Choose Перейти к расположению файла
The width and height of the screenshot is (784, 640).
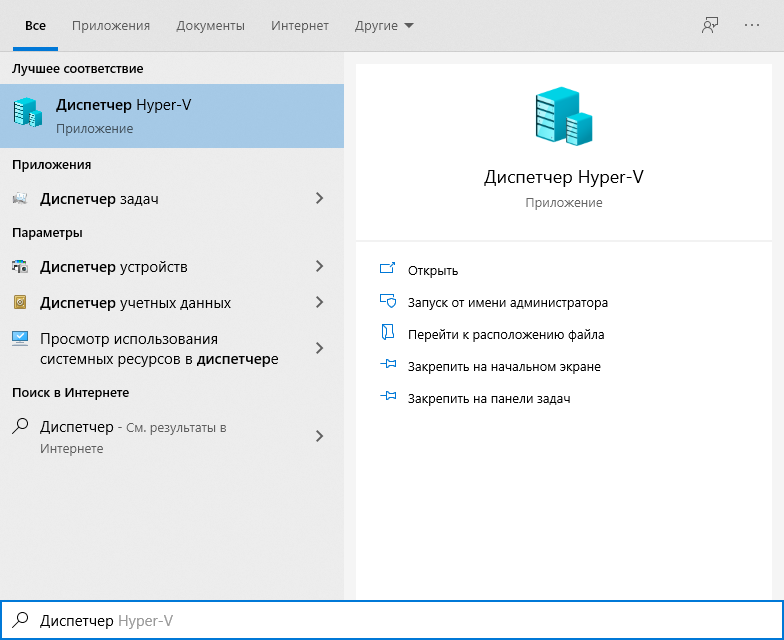pos(506,334)
